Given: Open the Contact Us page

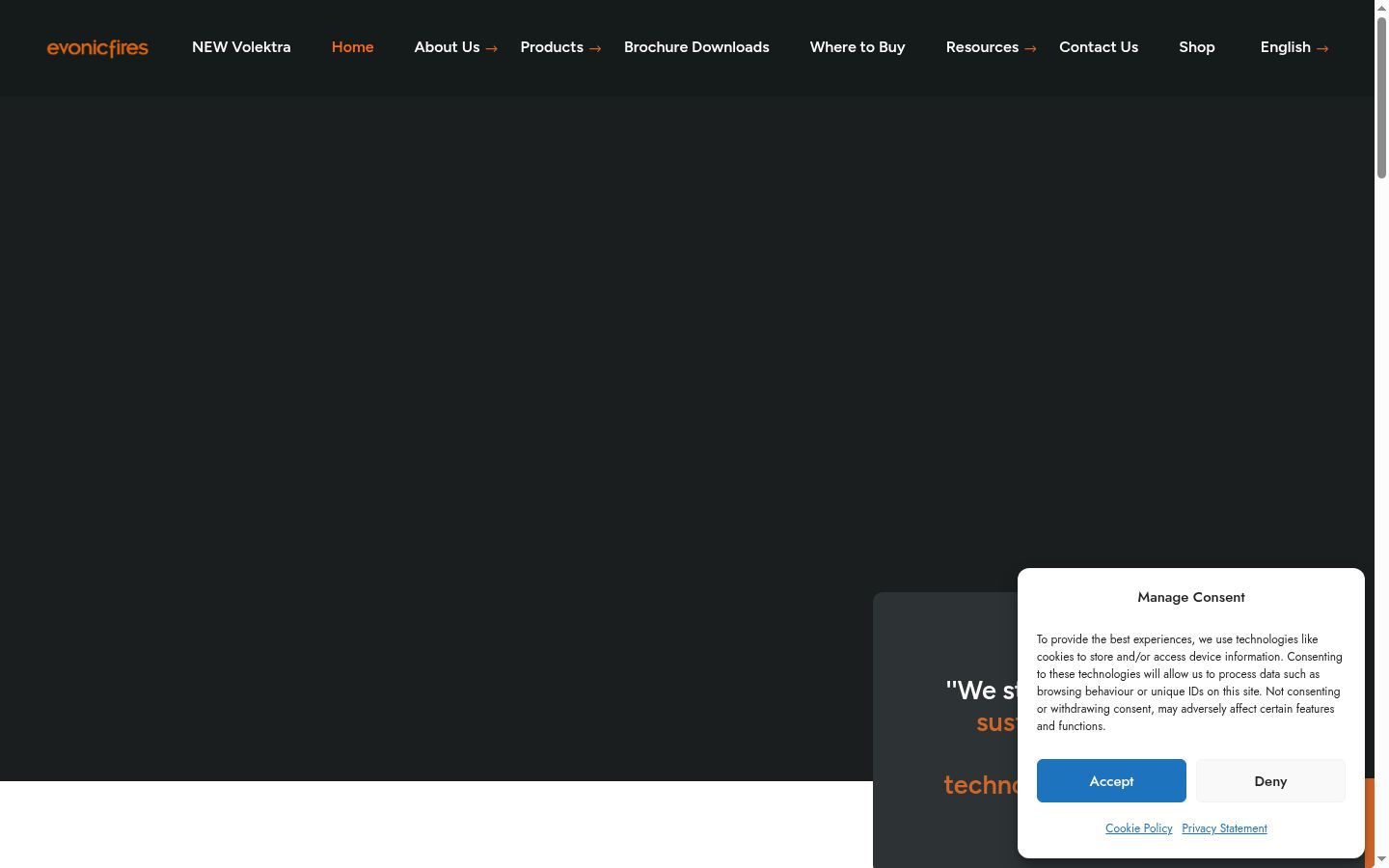Looking at the screenshot, I should click(x=1099, y=47).
